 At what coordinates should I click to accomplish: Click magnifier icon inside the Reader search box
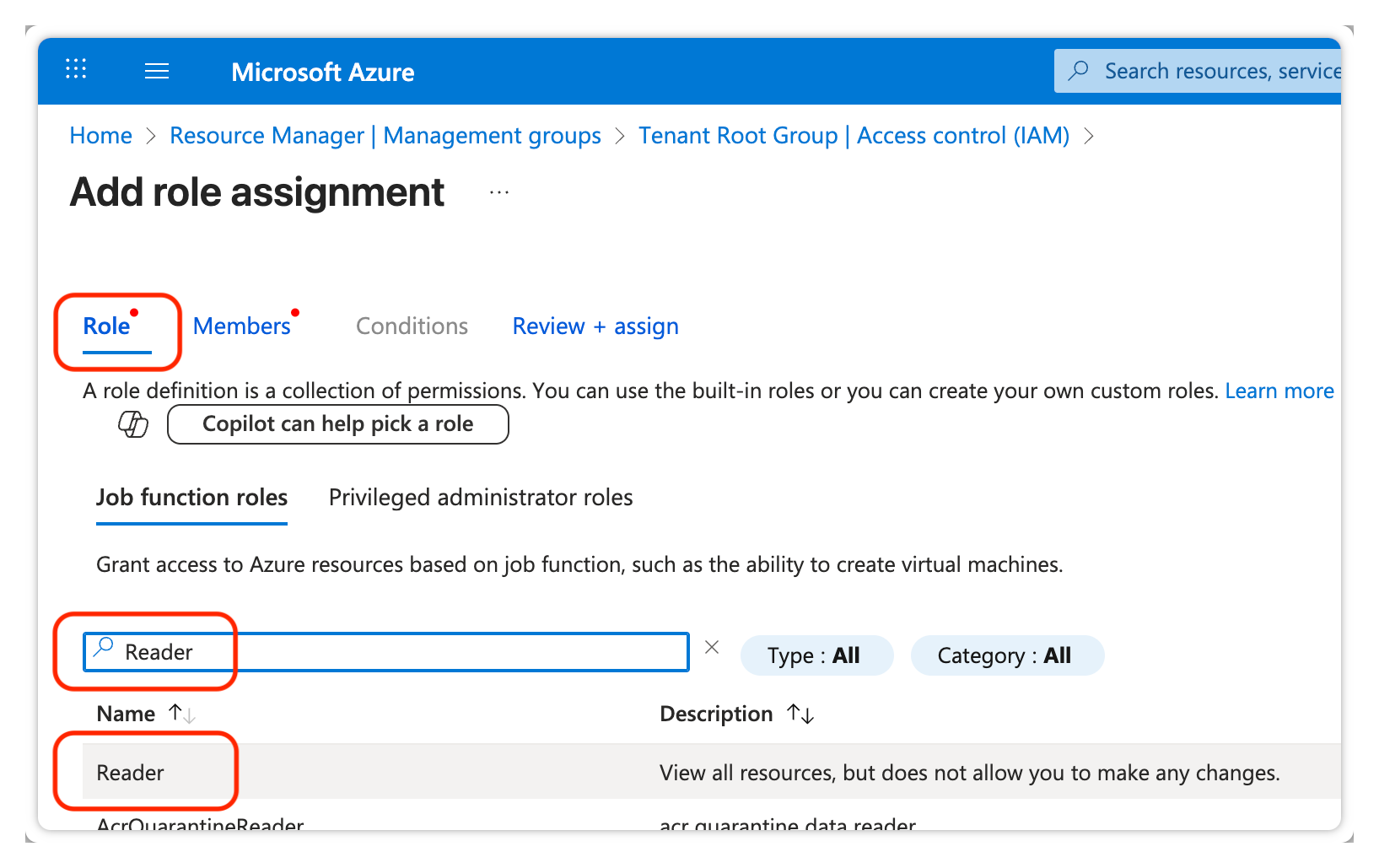coord(104,648)
